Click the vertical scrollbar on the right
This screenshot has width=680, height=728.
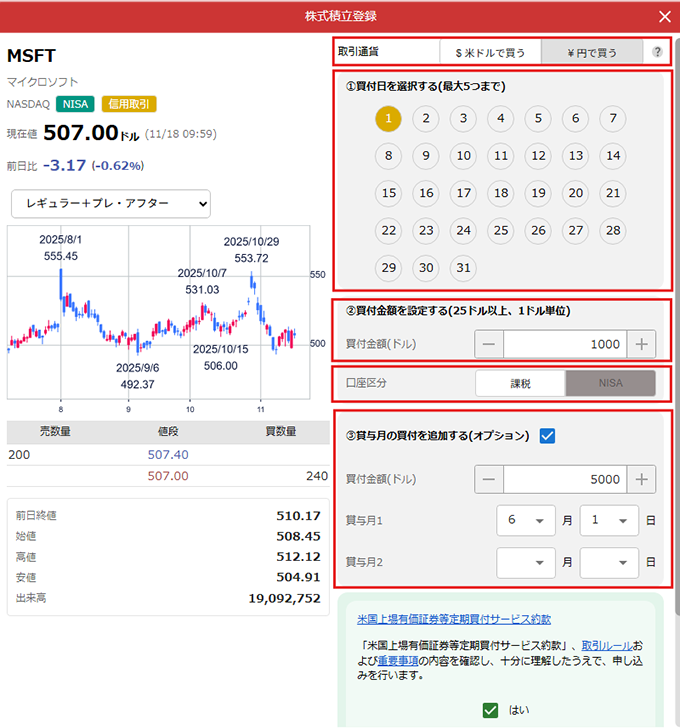coord(675,300)
